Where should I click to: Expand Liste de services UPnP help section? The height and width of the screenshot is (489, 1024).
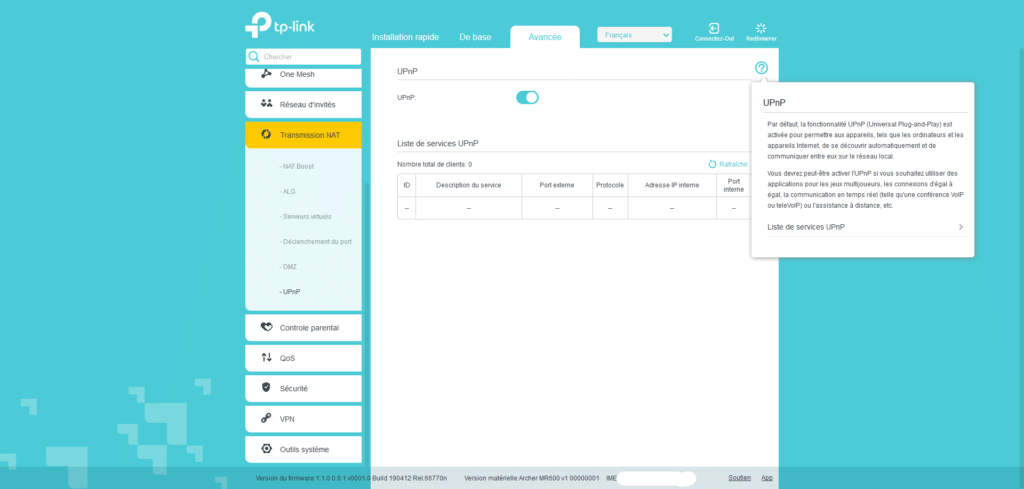pos(864,228)
